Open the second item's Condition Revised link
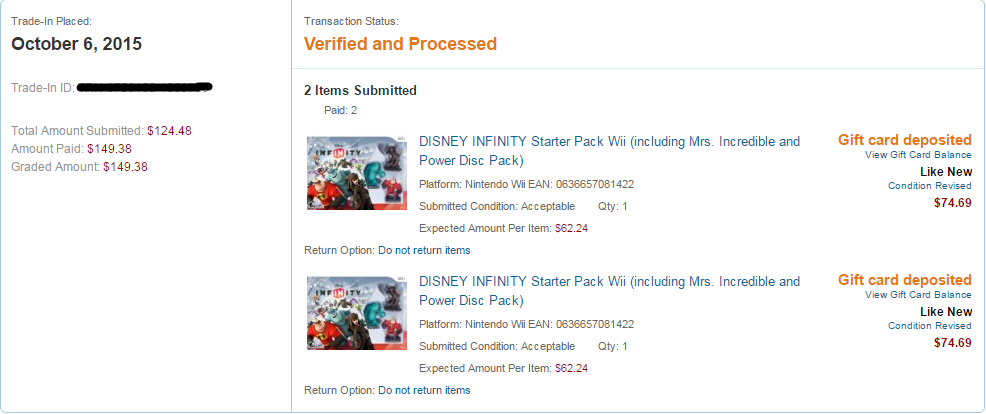The image size is (986, 414). coord(929,326)
